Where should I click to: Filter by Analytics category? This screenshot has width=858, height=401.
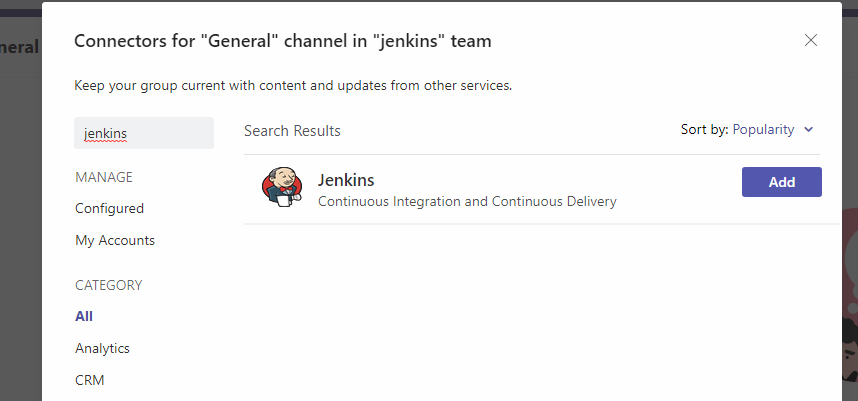[x=102, y=348]
